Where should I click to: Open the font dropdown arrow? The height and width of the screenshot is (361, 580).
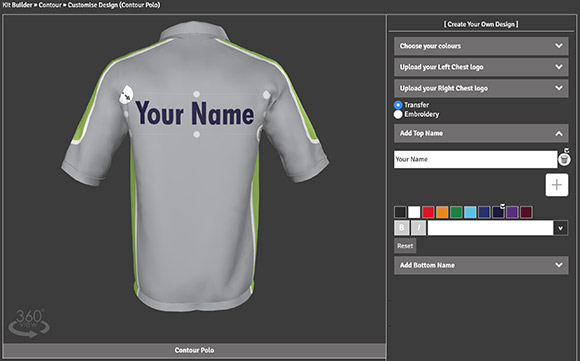(560, 228)
